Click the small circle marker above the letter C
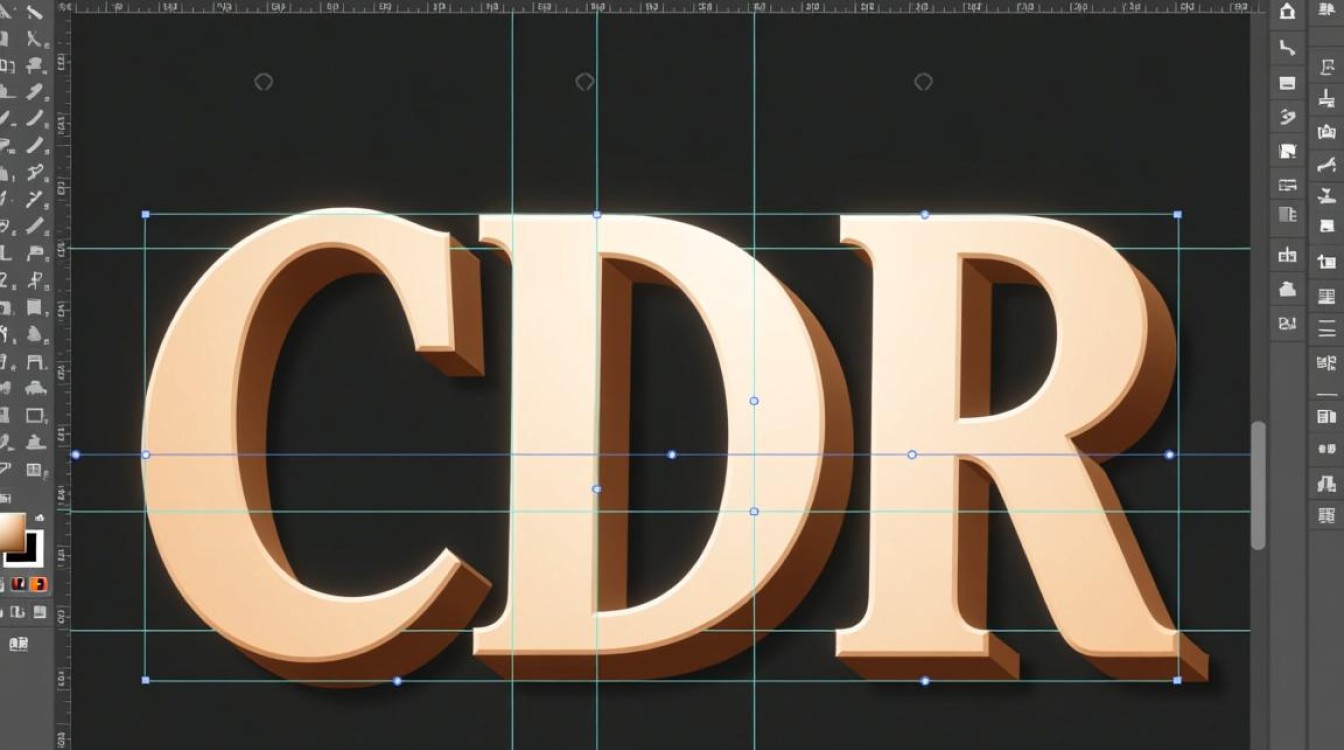 click(x=263, y=81)
